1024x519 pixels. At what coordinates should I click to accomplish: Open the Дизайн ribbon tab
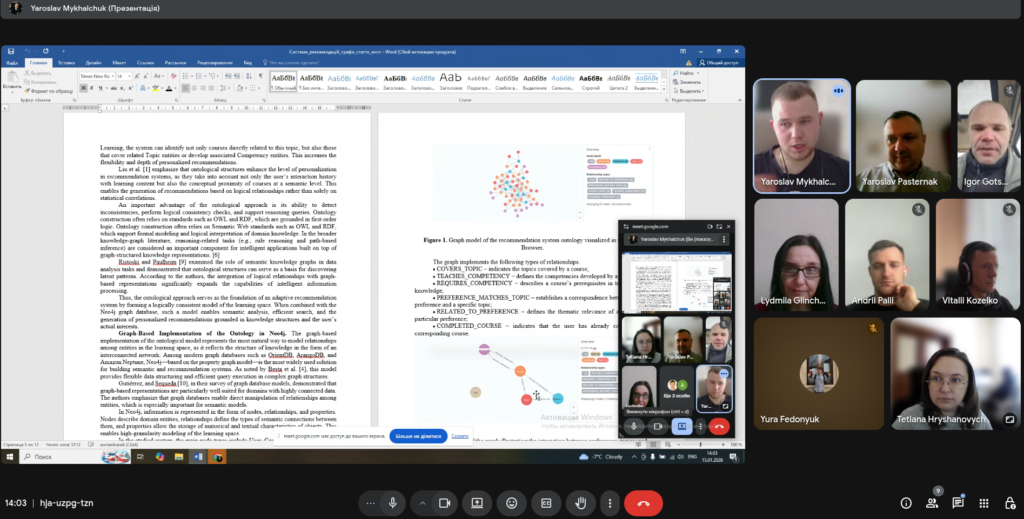pyautogui.click(x=93, y=62)
